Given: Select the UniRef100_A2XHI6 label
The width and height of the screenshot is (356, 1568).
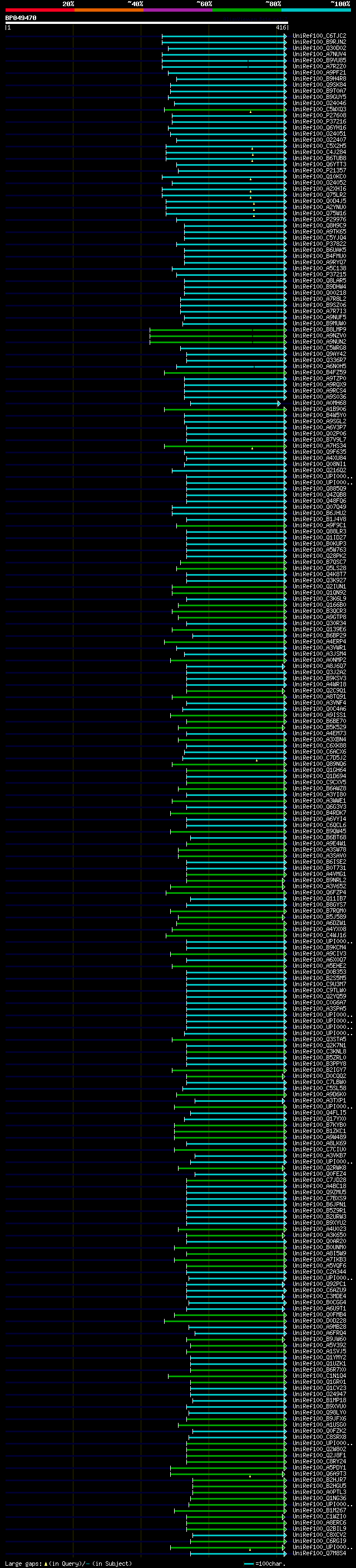Looking at the screenshot, I should click(319, 189).
